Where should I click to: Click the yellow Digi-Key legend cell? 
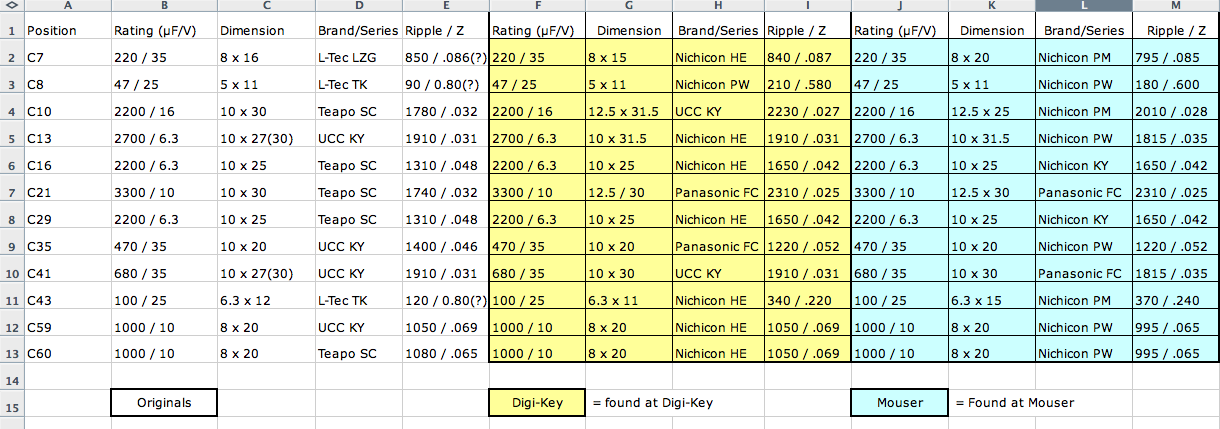tap(537, 403)
